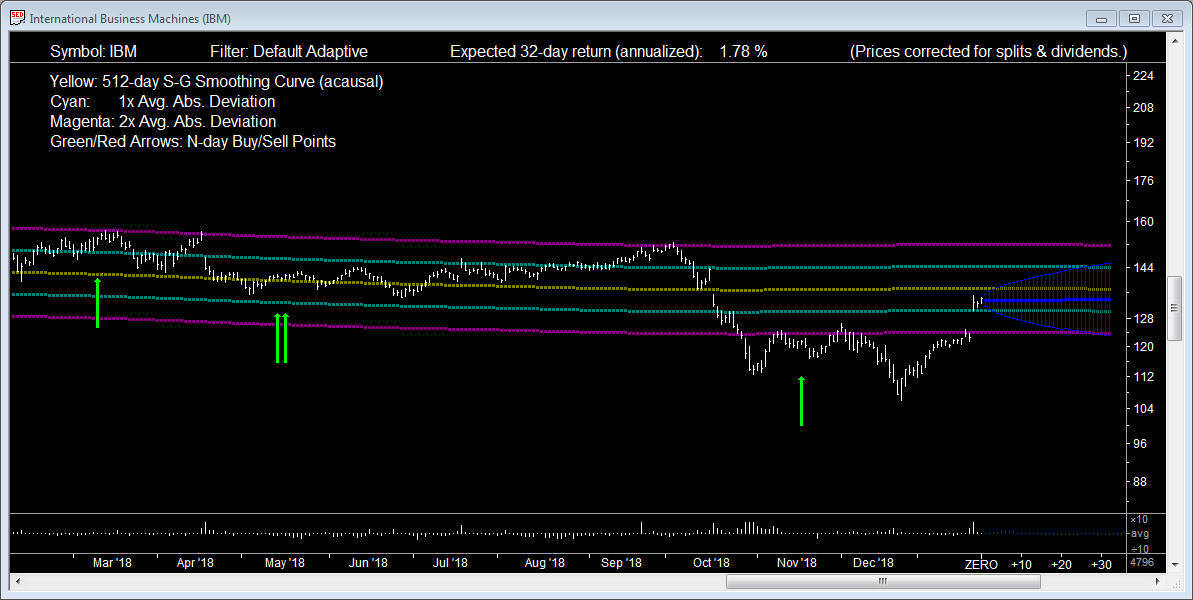1193x600 pixels.
Task: Click the "Filter: Default Adaptive" label
Action: click(288, 52)
